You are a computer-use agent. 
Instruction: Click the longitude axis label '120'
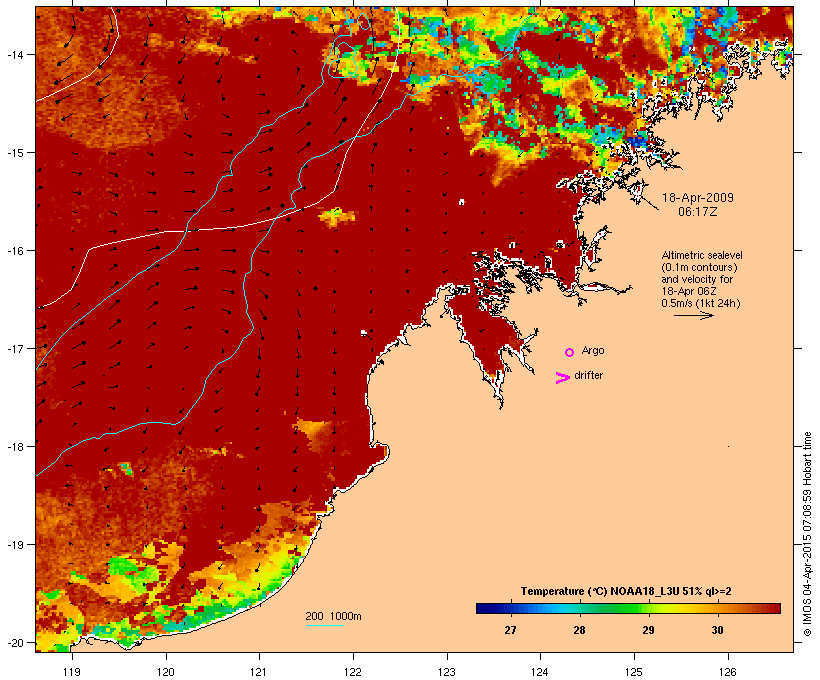coord(166,672)
